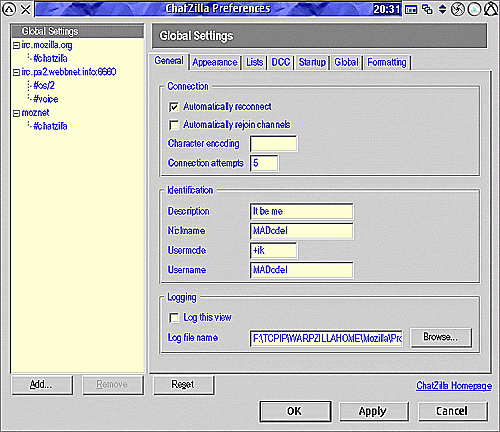Click the Reset button

pyautogui.click(x=184, y=385)
